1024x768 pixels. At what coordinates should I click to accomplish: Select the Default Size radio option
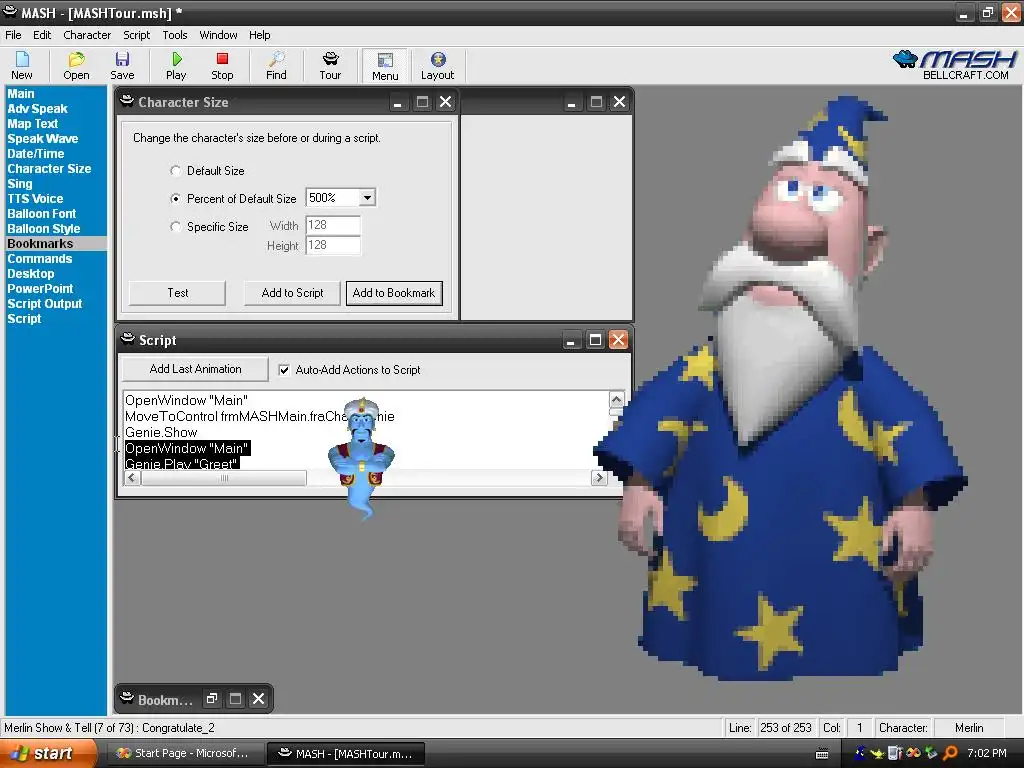(x=175, y=170)
